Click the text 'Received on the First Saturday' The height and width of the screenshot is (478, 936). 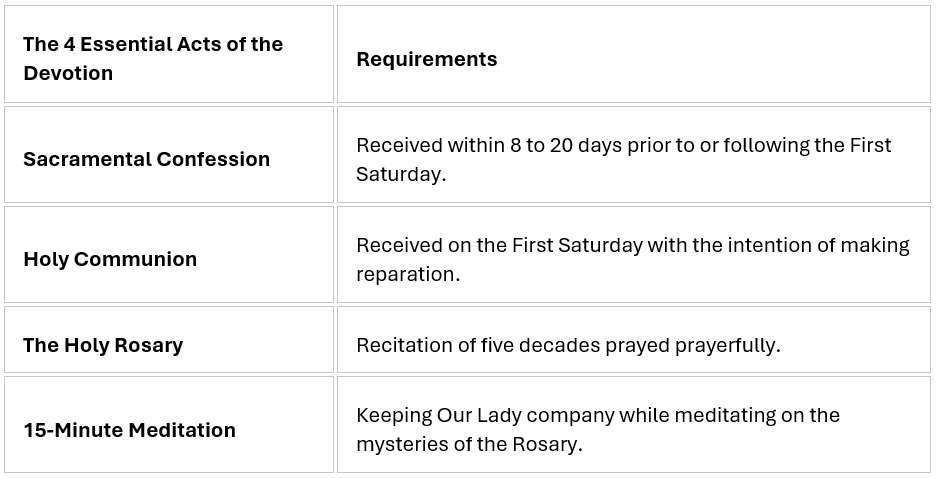pyautogui.click(x=500, y=245)
